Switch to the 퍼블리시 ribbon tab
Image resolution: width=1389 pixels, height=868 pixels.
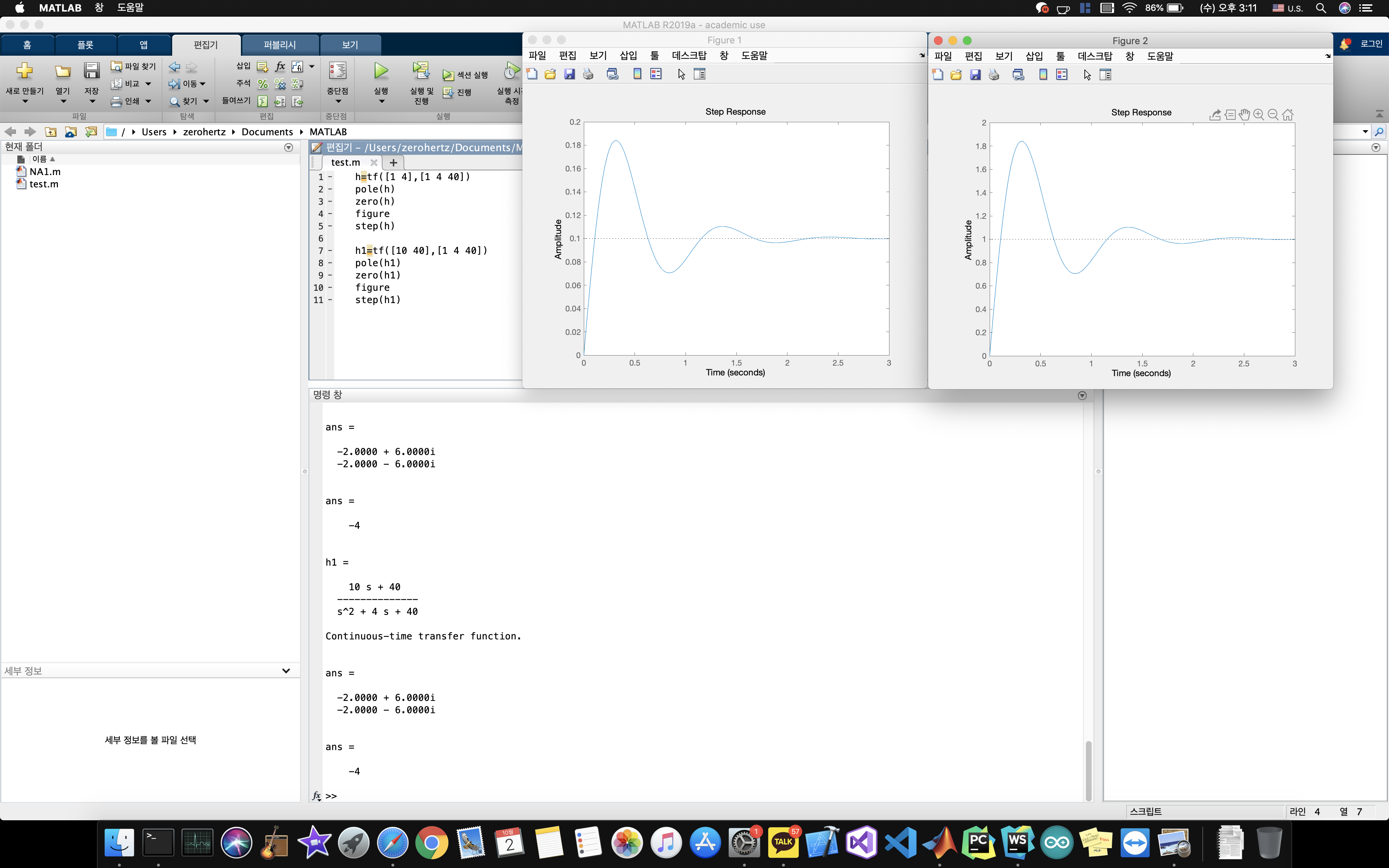click(x=280, y=45)
